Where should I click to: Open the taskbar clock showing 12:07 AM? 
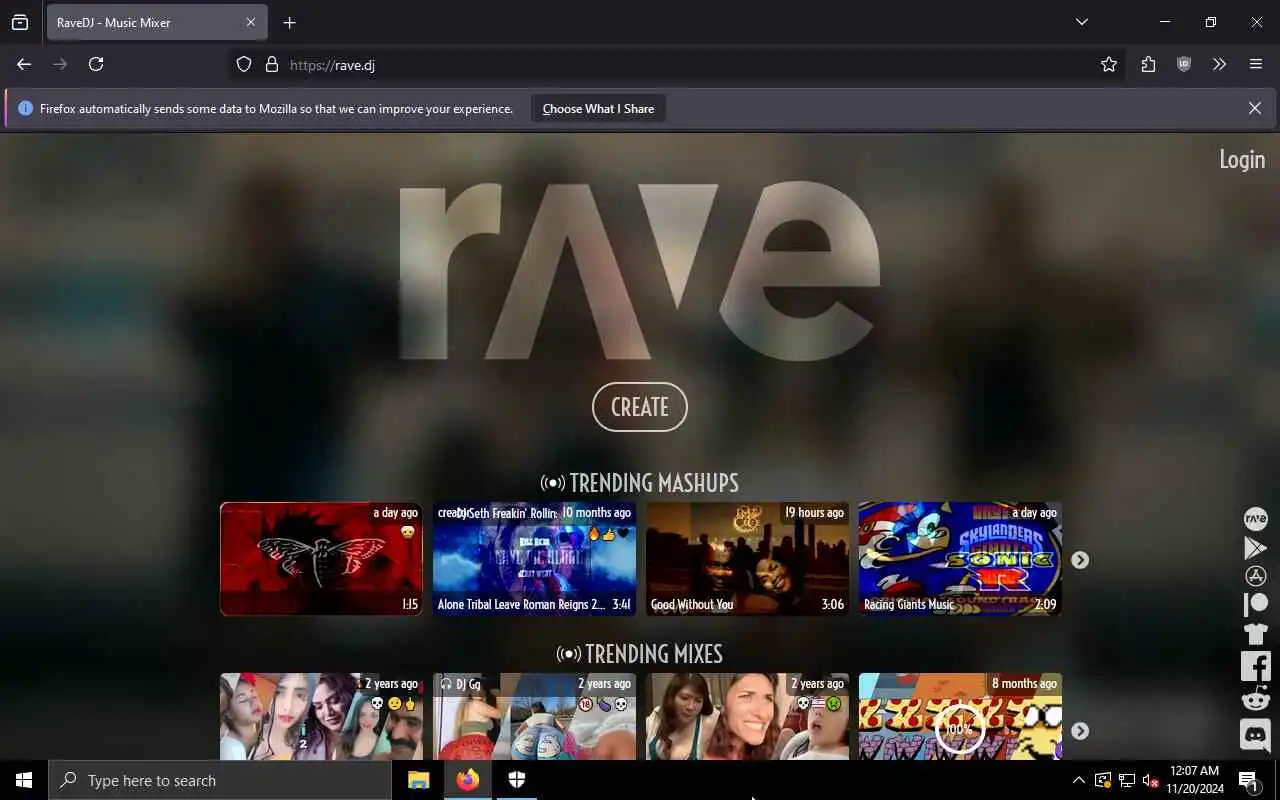click(x=1194, y=780)
